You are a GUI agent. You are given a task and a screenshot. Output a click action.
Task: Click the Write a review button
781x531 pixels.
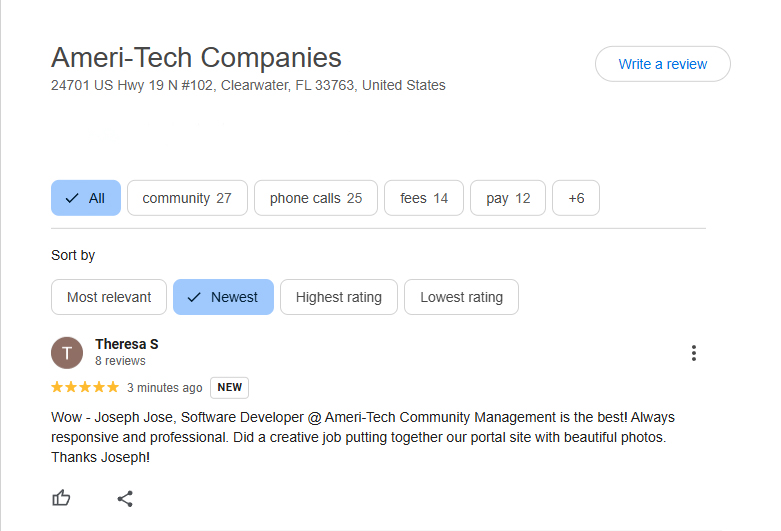[x=662, y=64]
